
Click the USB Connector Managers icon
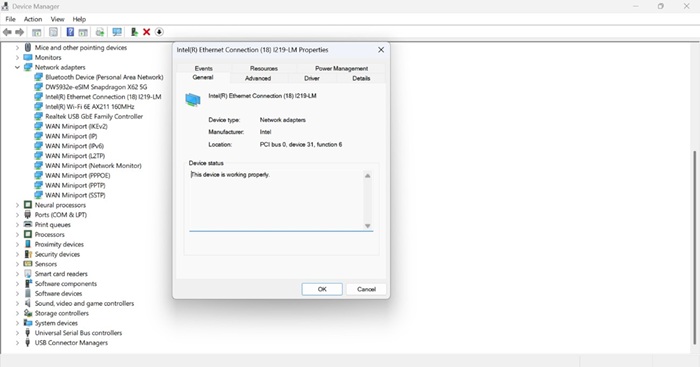coord(28,342)
